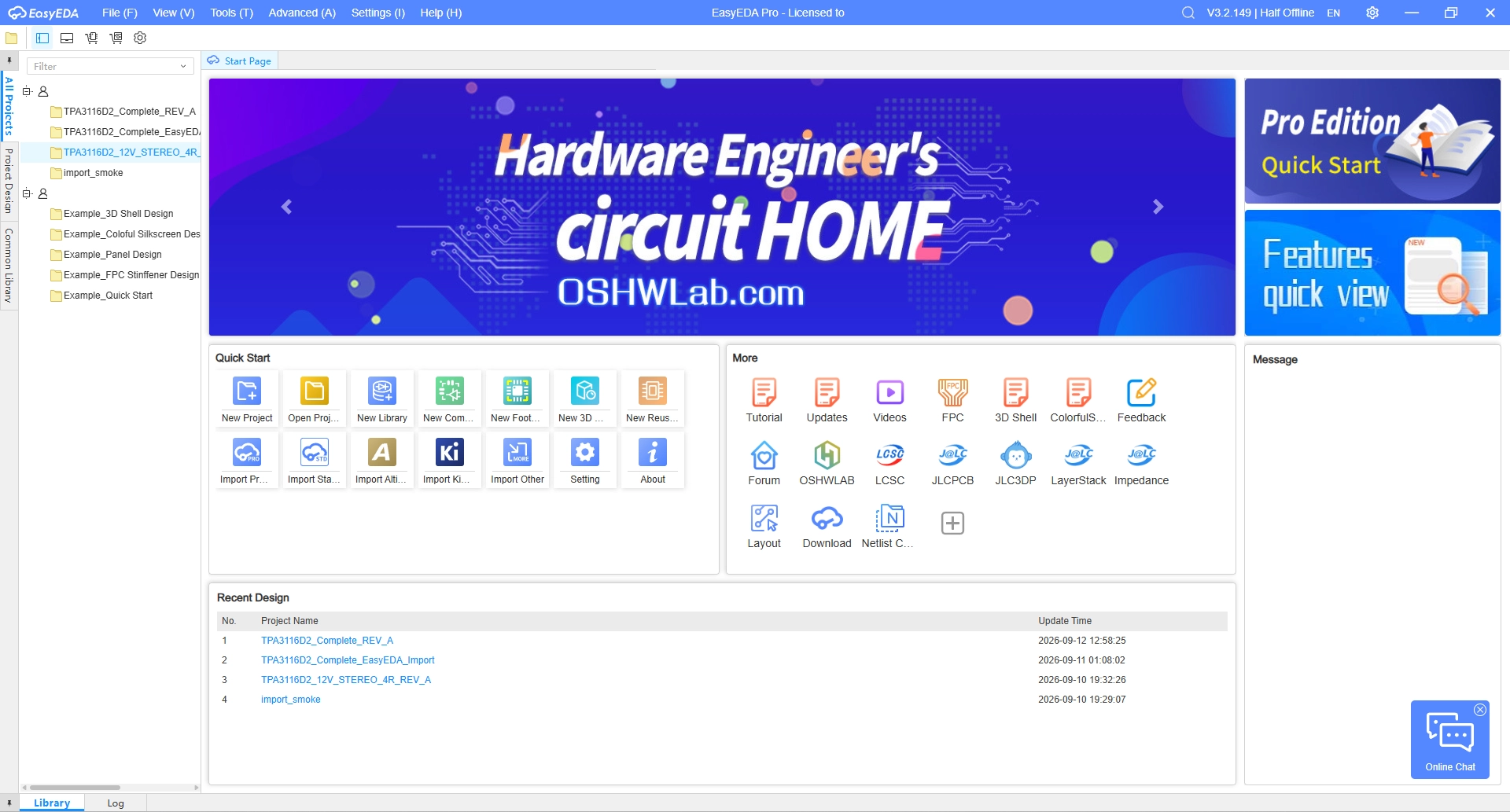Open the Layout icon

click(x=764, y=518)
